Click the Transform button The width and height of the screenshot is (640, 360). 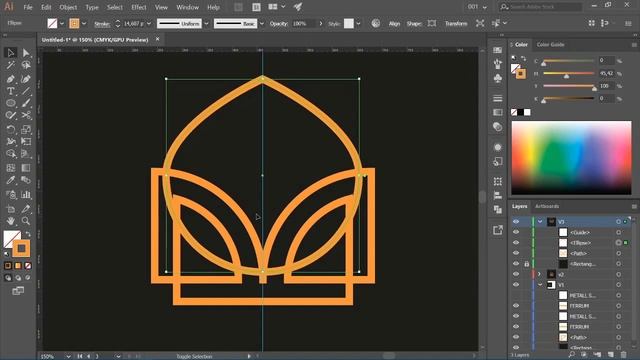coord(456,24)
